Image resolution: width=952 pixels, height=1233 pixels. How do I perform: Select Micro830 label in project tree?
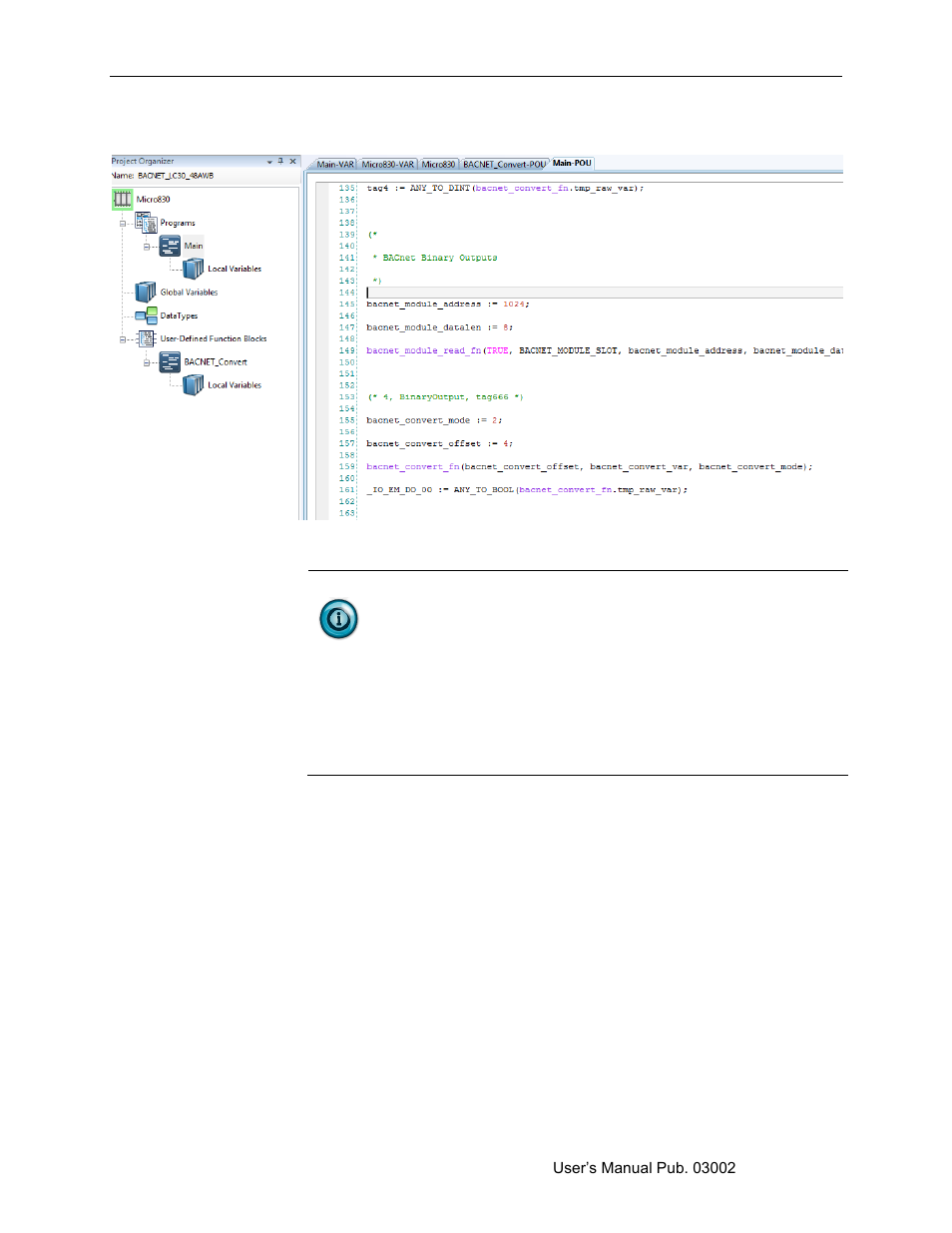[x=153, y=200]
